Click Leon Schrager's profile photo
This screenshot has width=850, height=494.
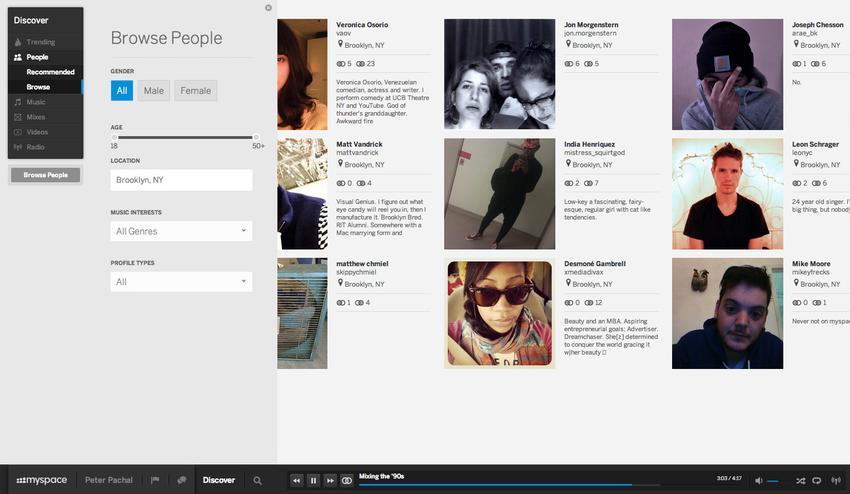727,194
